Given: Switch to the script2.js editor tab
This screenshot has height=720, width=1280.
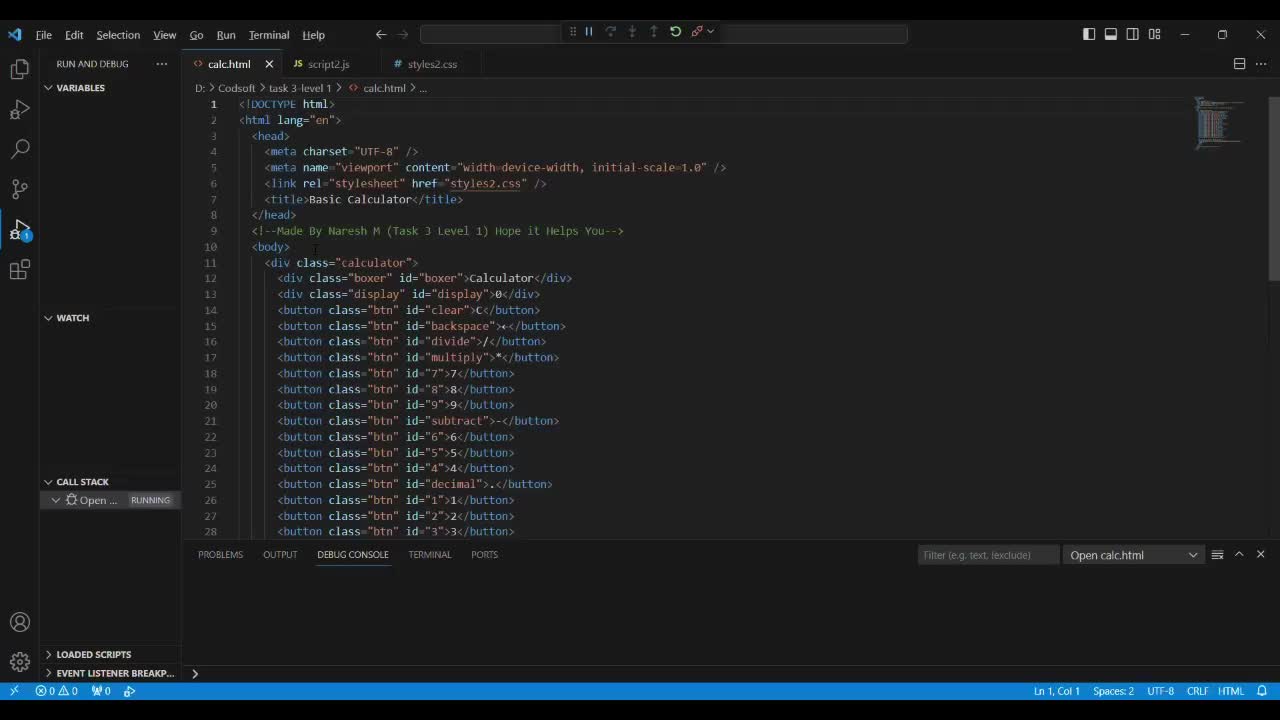Looking at the screenshot, I should tap(328, 64).
